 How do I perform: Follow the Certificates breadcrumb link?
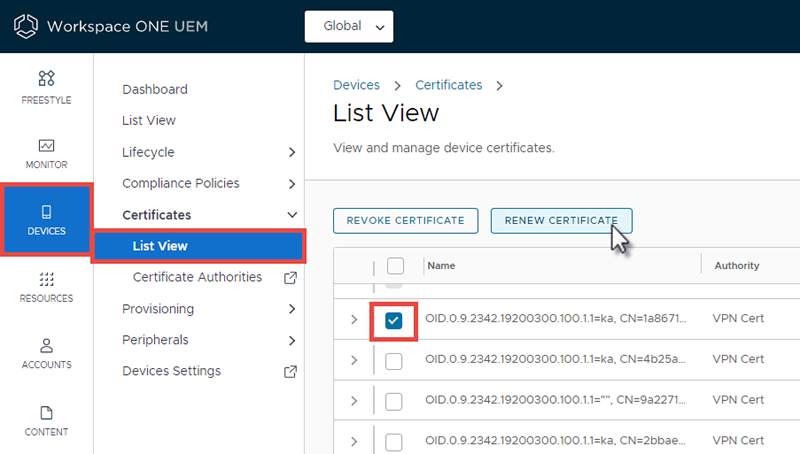pyautogui.click(x=448, y=85)
